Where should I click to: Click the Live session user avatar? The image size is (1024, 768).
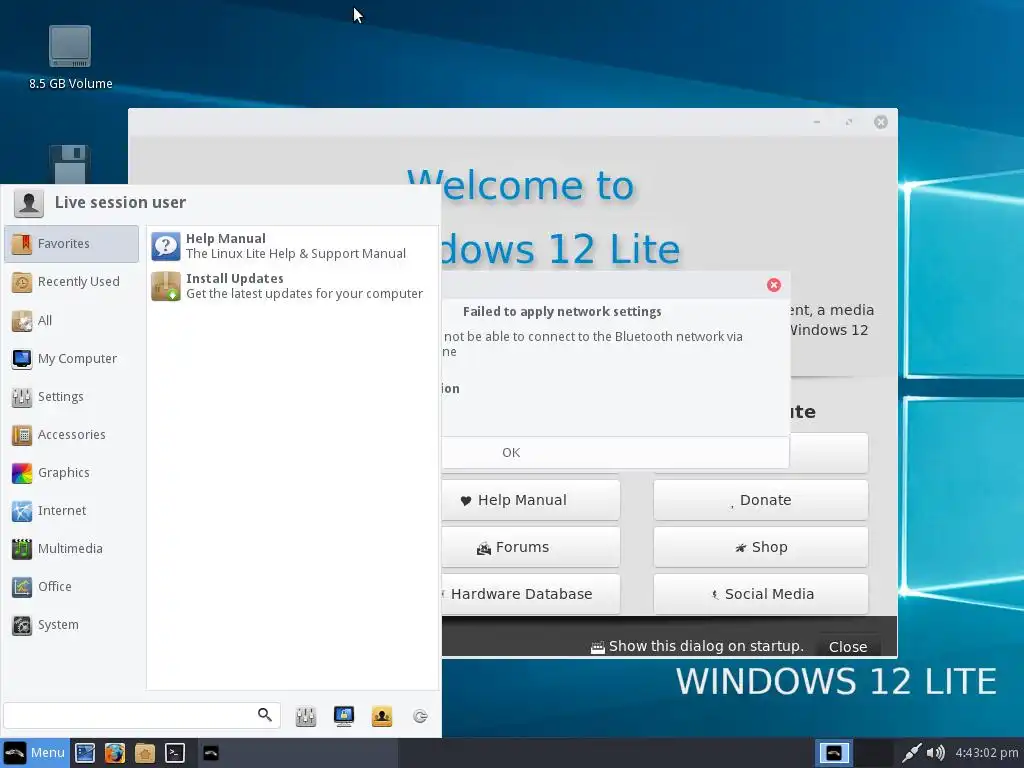pyautogui.click(x=29, y=203)
